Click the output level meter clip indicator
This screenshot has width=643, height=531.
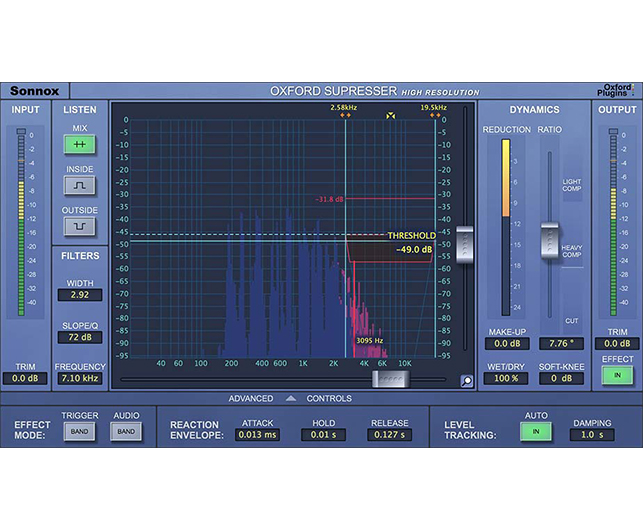(x=613, y=131)
